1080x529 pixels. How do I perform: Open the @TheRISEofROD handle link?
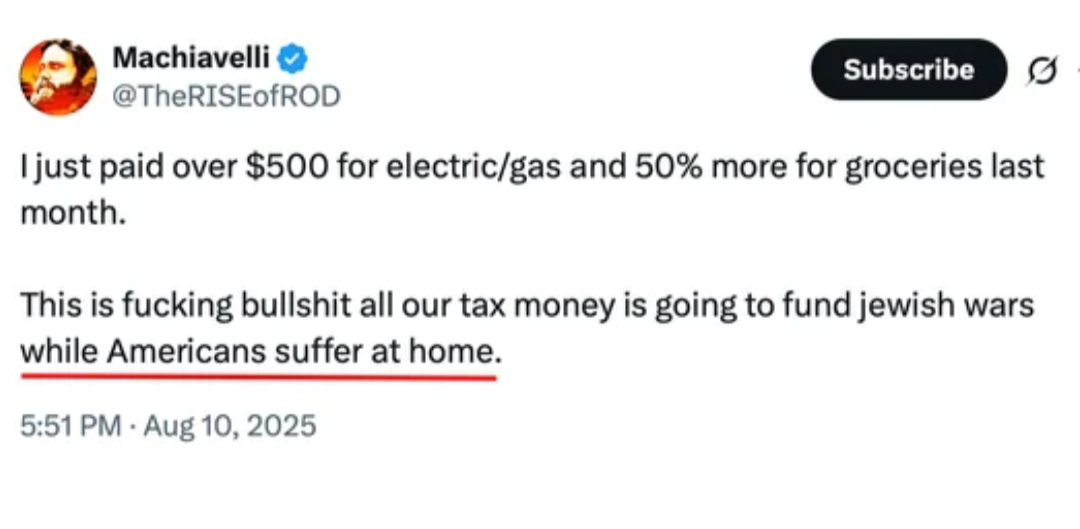click(x=226, y=95)
